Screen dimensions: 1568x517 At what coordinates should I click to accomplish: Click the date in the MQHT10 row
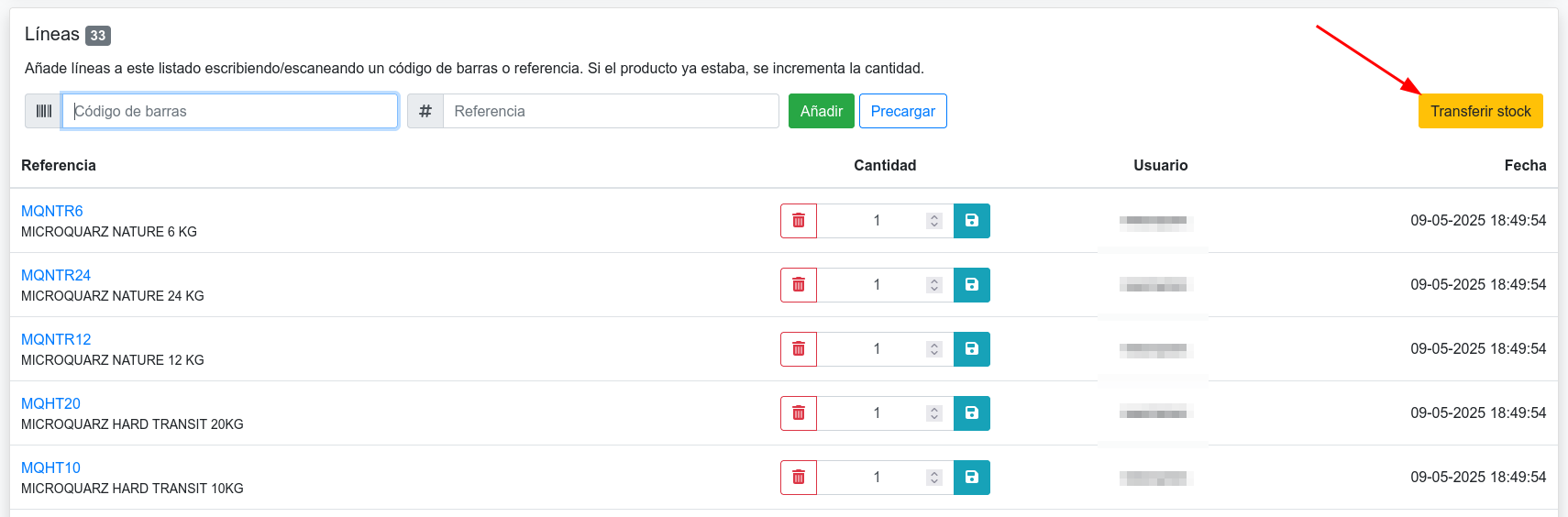[x=1478, y=477]
